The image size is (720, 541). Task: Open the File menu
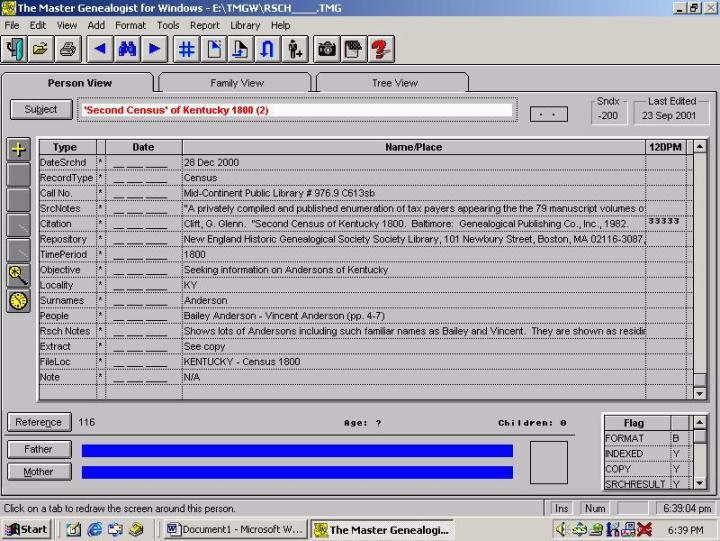coord(12,25)
